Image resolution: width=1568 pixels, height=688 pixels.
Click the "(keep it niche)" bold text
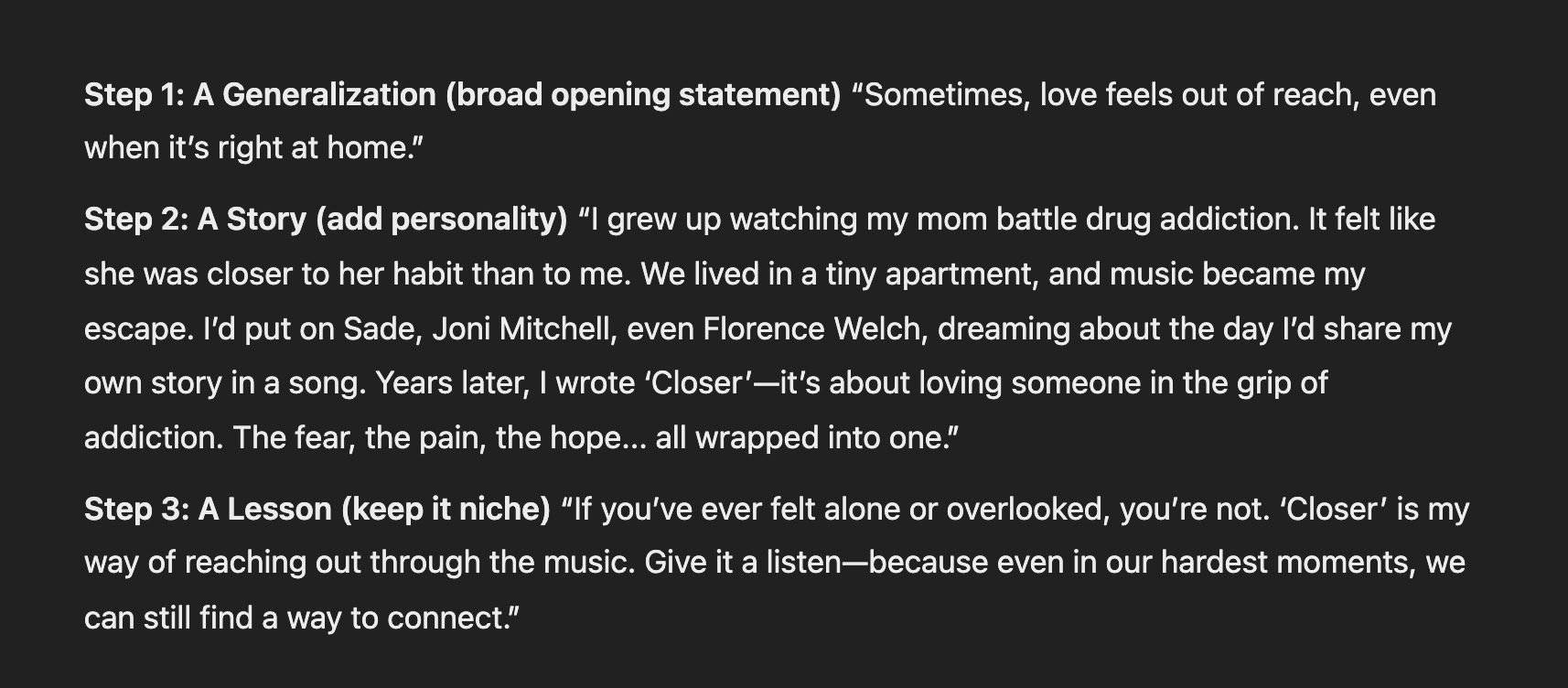[446, 509]
